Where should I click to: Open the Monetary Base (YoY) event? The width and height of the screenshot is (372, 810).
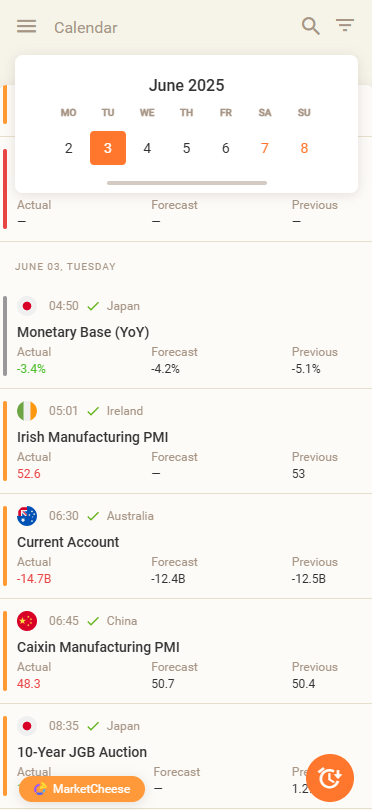point(186,336)
